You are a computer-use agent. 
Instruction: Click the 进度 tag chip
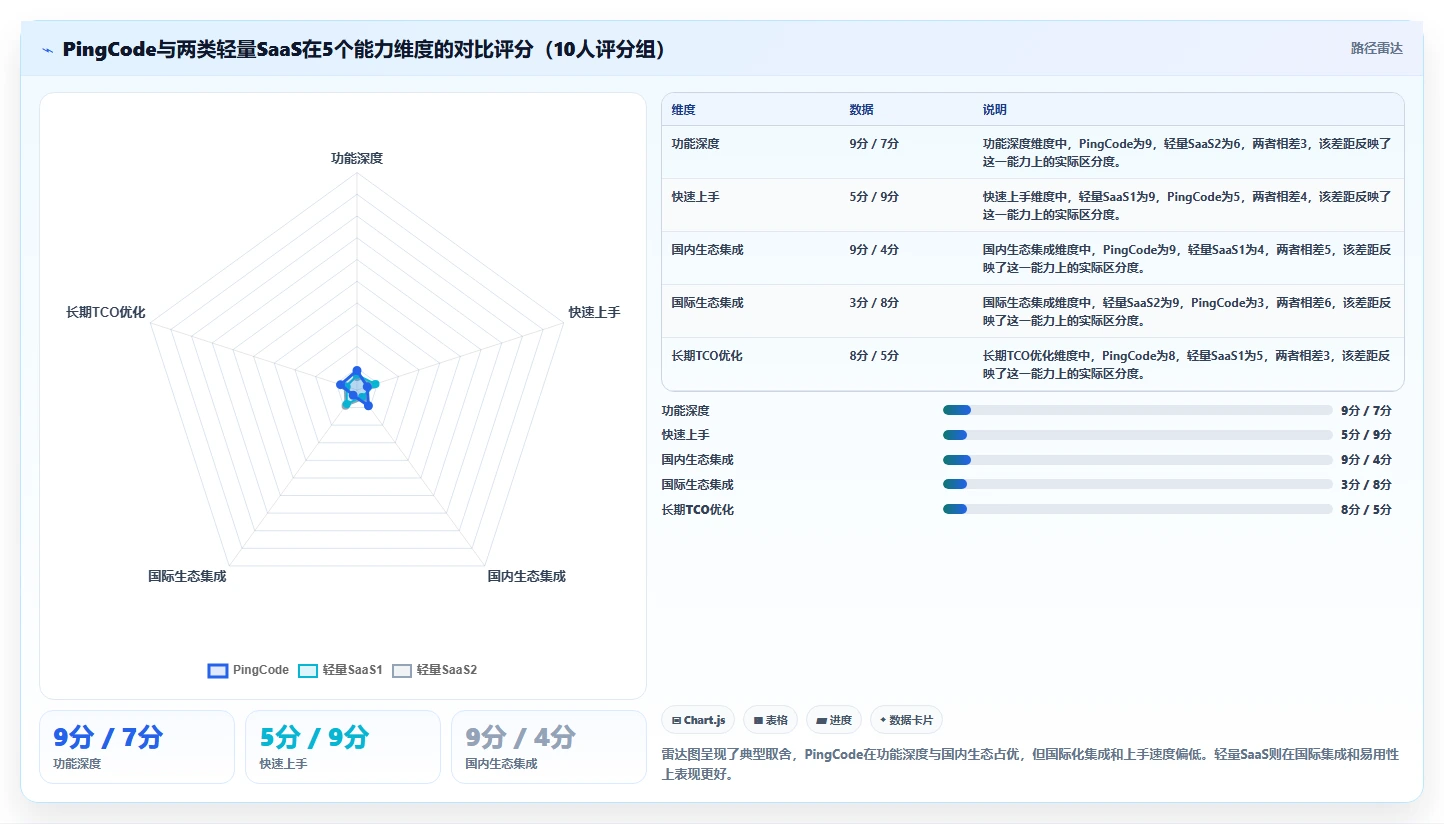pyautogui.click(x=834, y=720)
